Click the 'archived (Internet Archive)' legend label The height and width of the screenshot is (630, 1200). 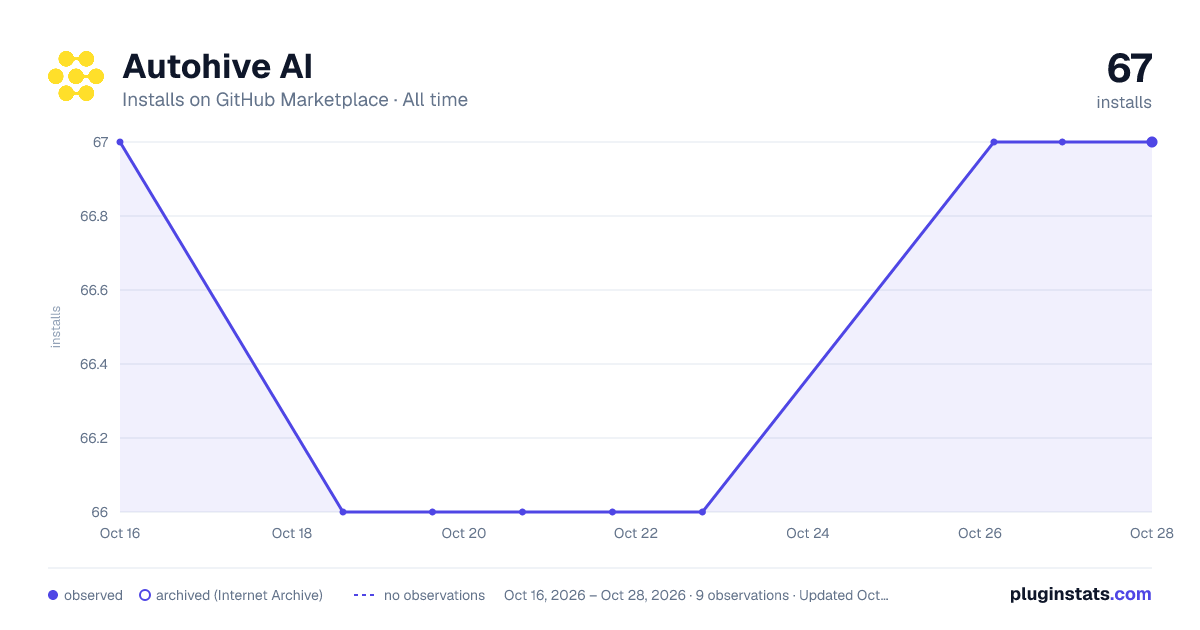click(239, 595)
